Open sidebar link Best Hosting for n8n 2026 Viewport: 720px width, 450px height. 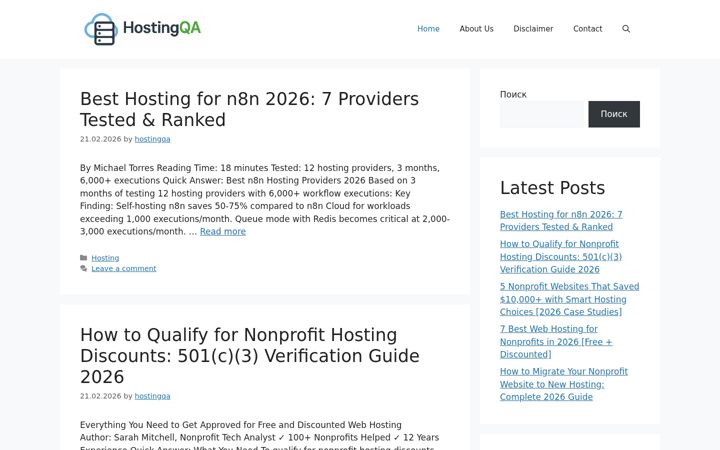pos(561,220)
